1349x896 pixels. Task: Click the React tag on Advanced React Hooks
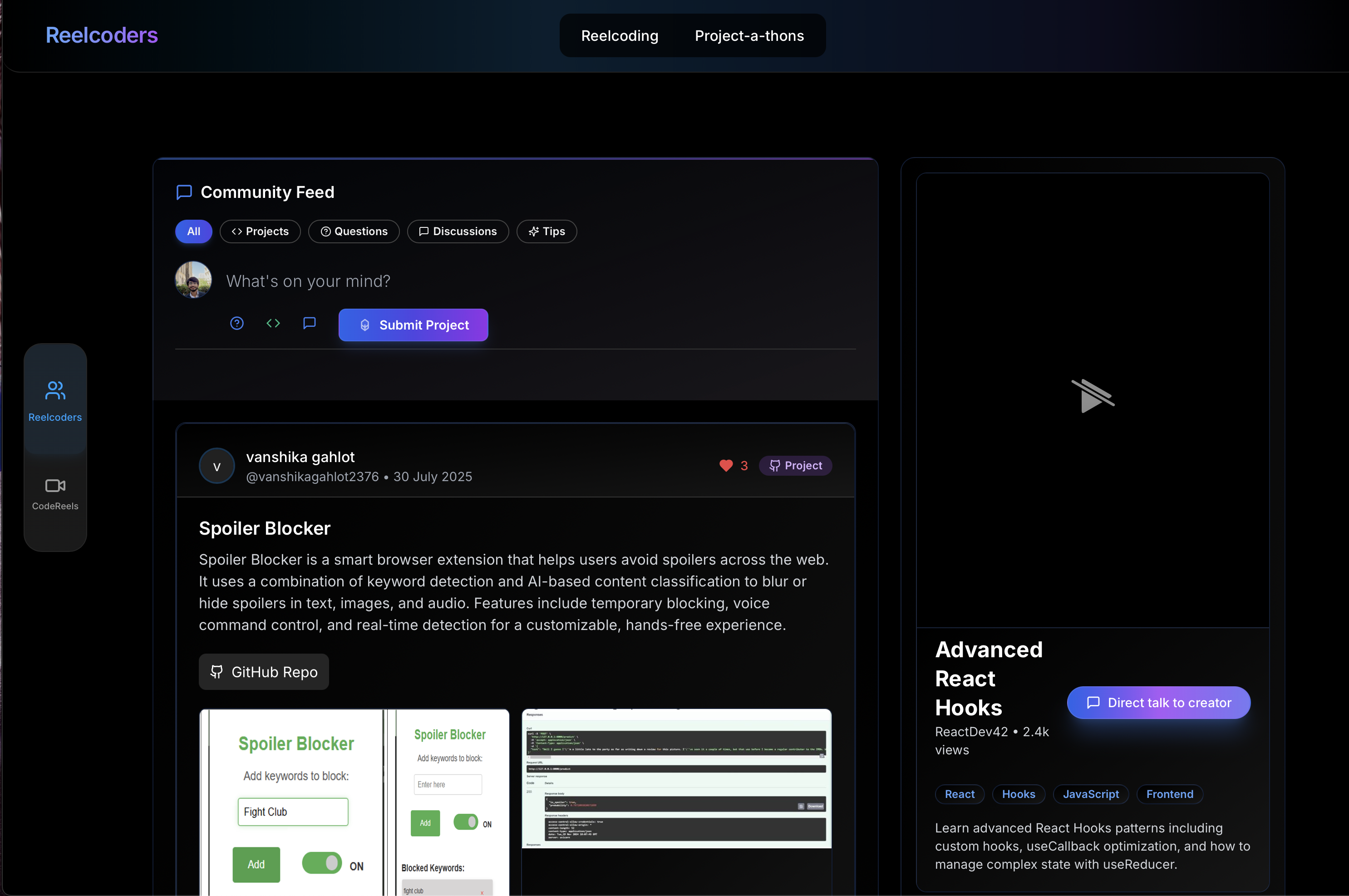click(x=959, y=794)
